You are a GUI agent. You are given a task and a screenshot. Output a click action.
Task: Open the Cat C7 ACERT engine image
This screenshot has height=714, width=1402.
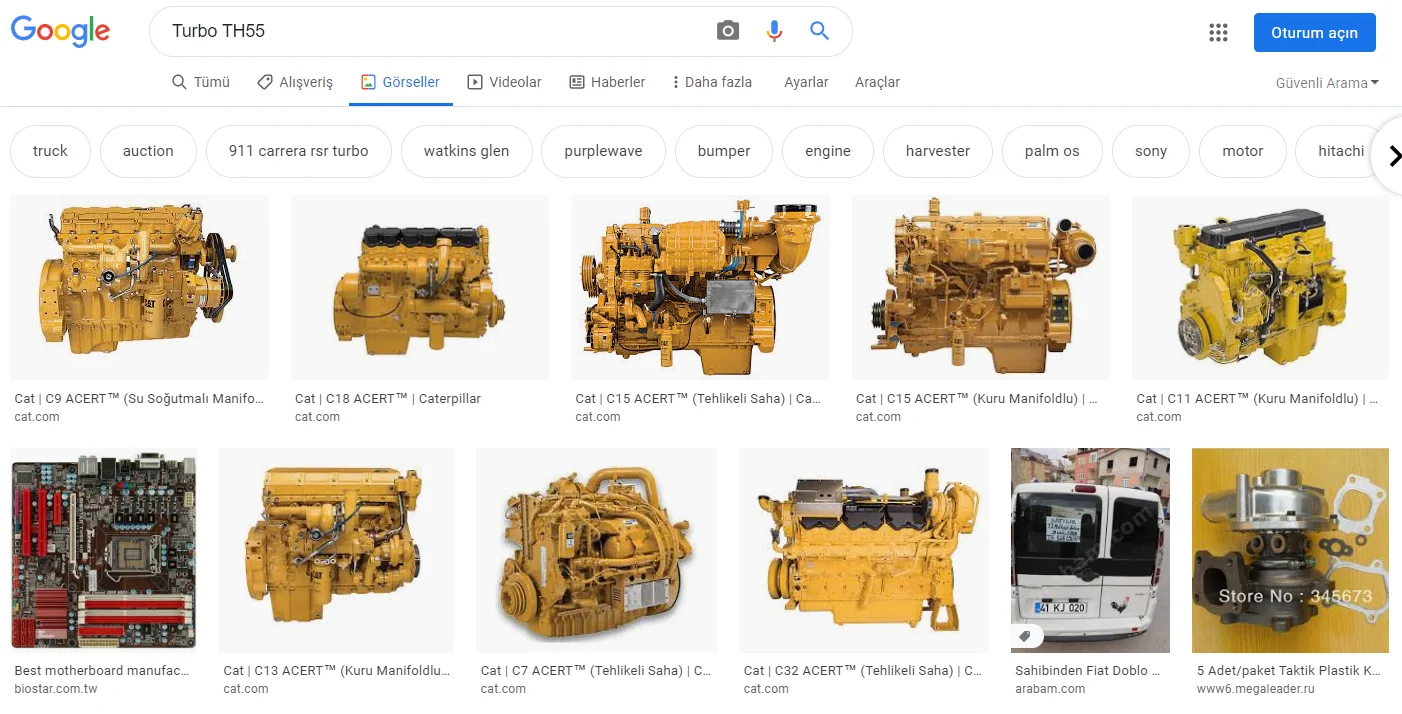coord(596,550)
